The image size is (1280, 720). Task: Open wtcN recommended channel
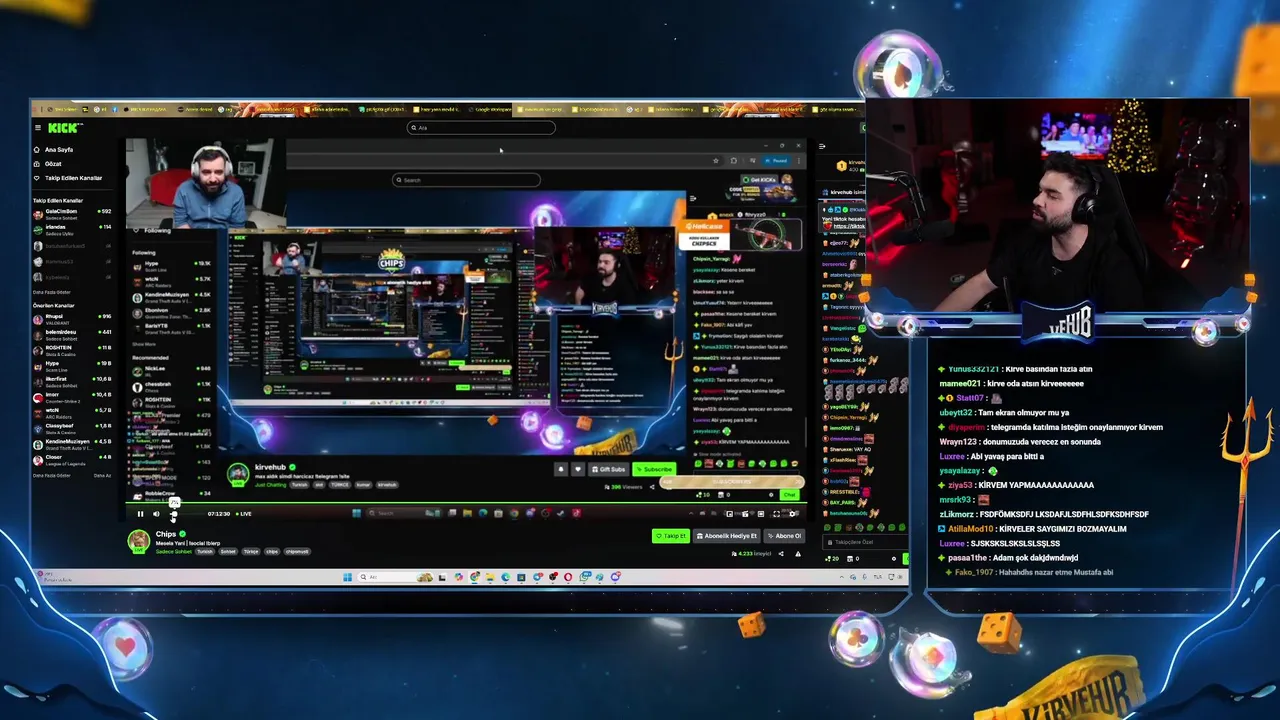coord(72,411)
